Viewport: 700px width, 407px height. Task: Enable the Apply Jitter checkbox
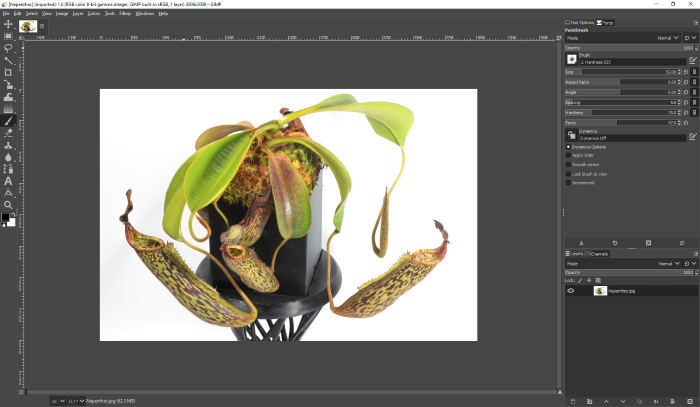pos(569,155)
